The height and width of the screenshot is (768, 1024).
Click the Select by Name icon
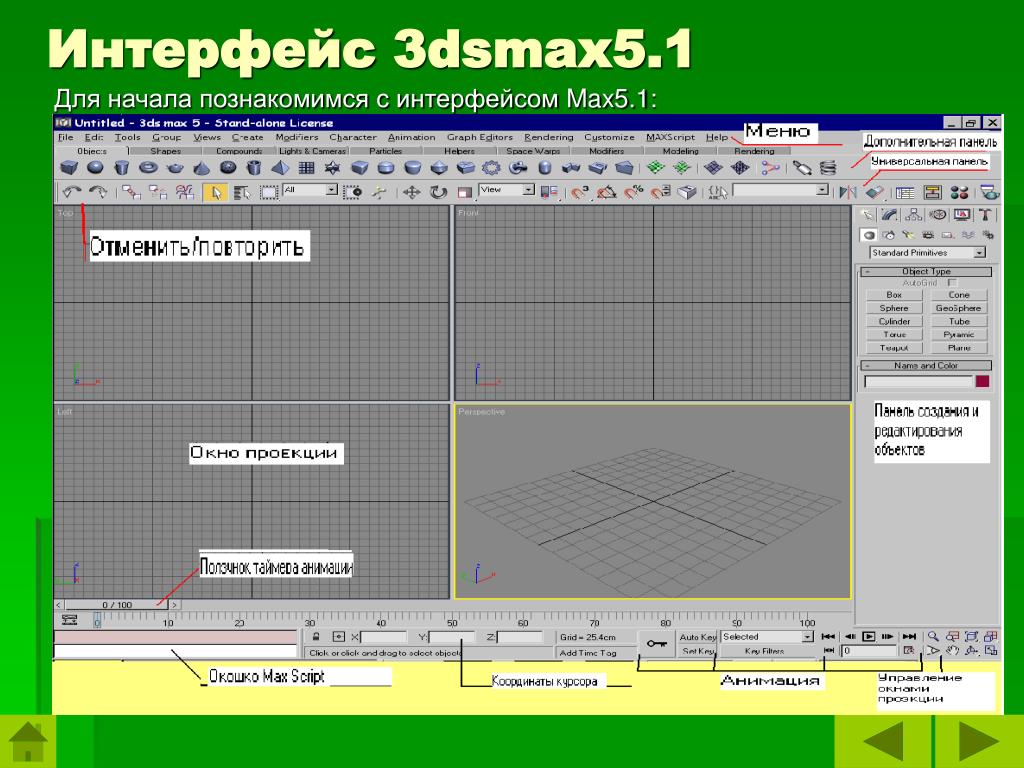242,193
